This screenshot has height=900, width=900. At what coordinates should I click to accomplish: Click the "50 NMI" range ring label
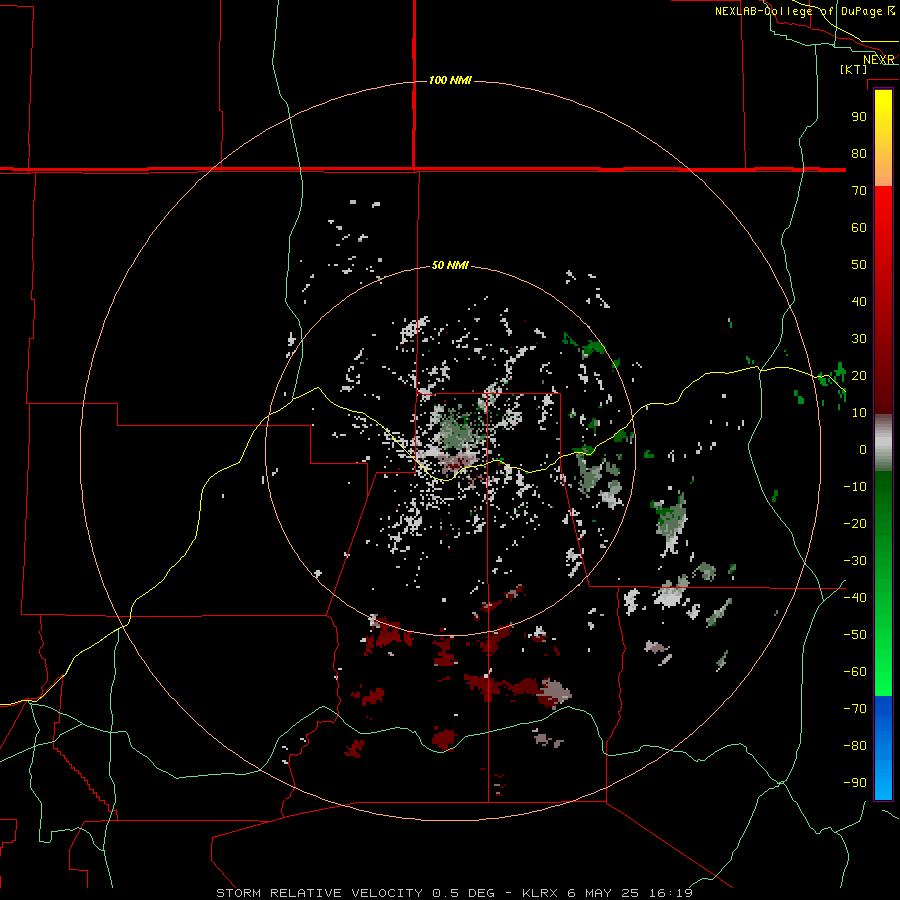[450, 265]
